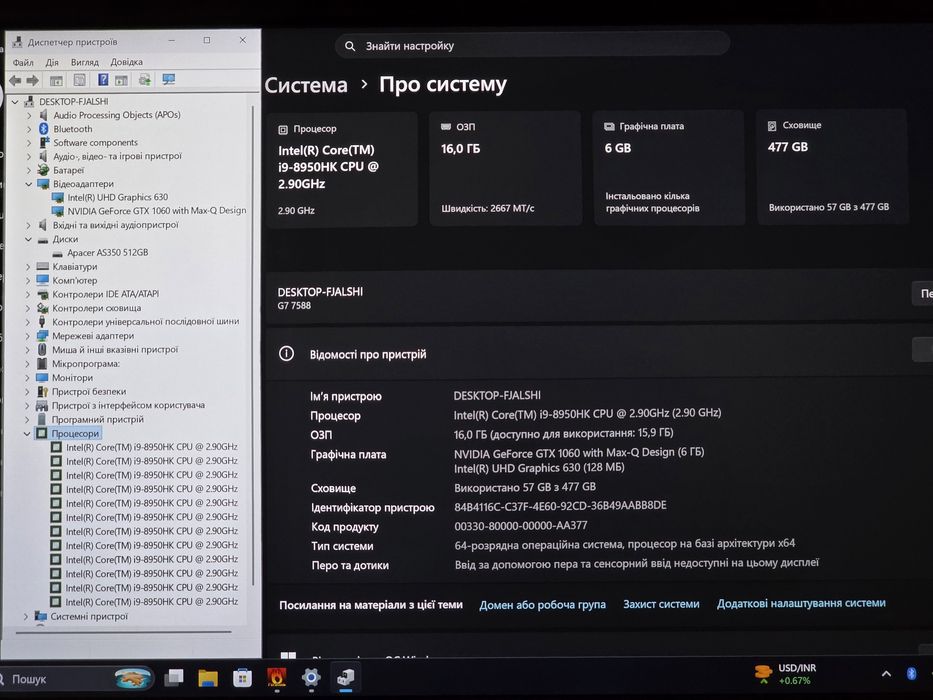
Task: Click the Scan for hardware changes monitor icon
Action: tap(169, 79)
